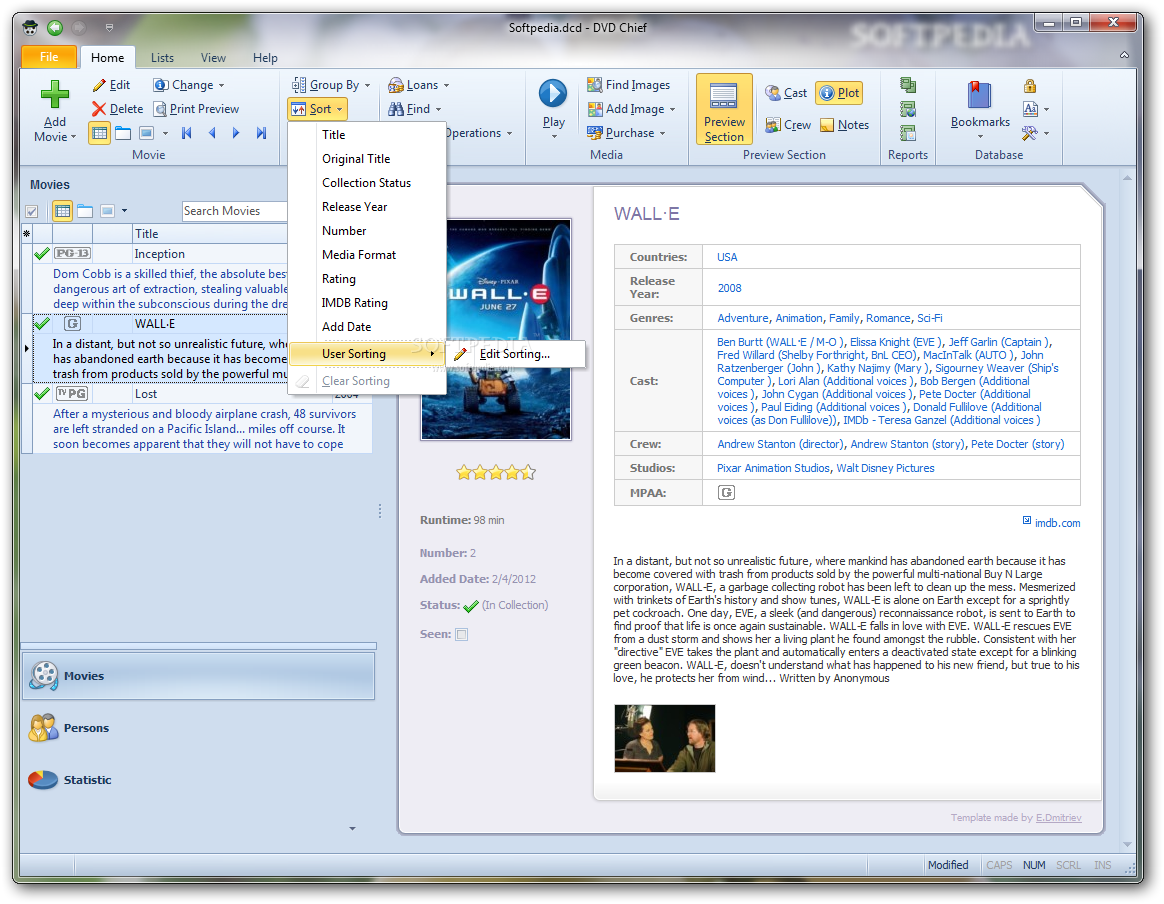Open the imdb.com link
Viewport: 1164px width, 904px height.
coord(1057,523)
